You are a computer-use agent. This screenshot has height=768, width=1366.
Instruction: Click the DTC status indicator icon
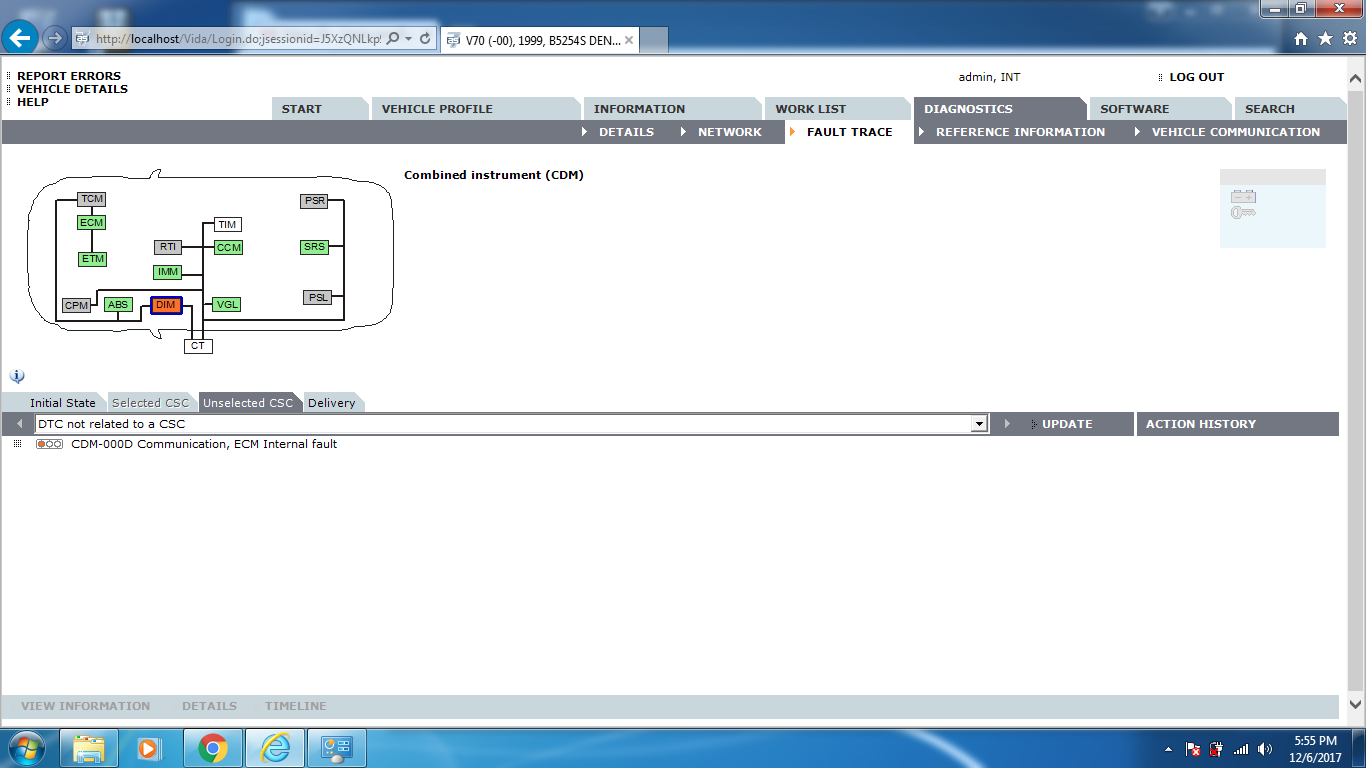49,444
